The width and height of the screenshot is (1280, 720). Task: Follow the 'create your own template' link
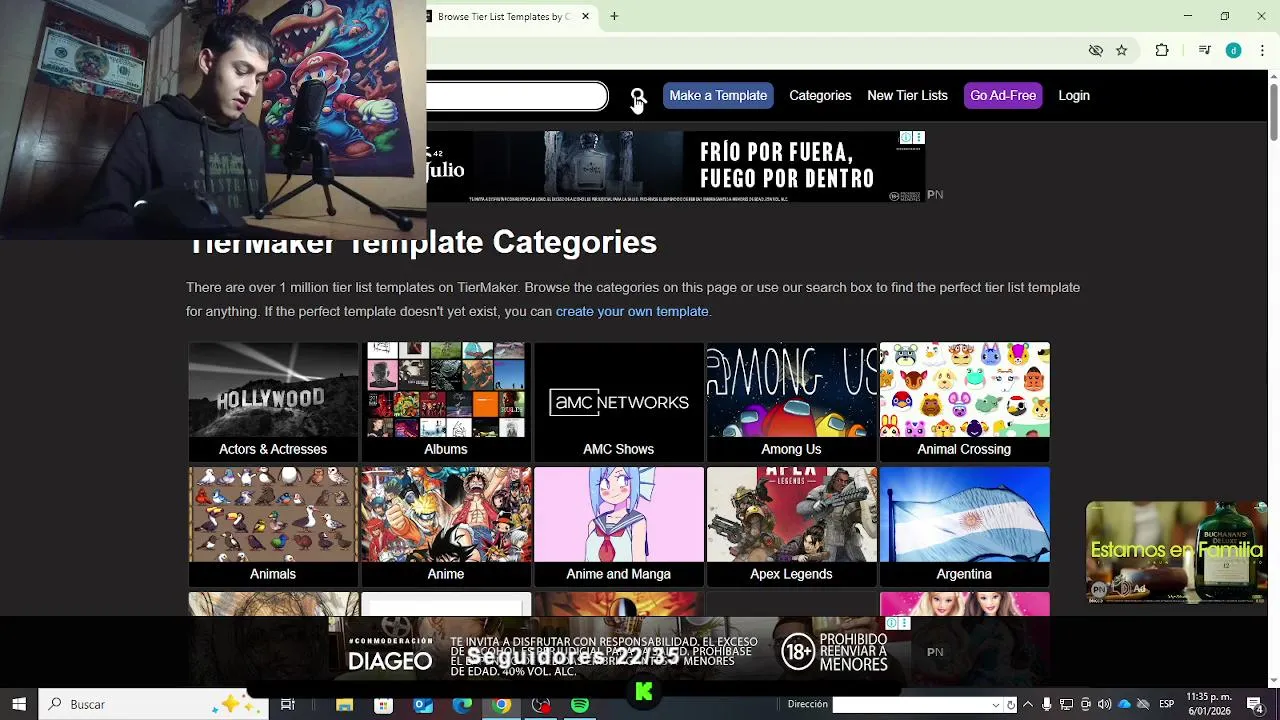pyautogui.click(x=632, y=312)
